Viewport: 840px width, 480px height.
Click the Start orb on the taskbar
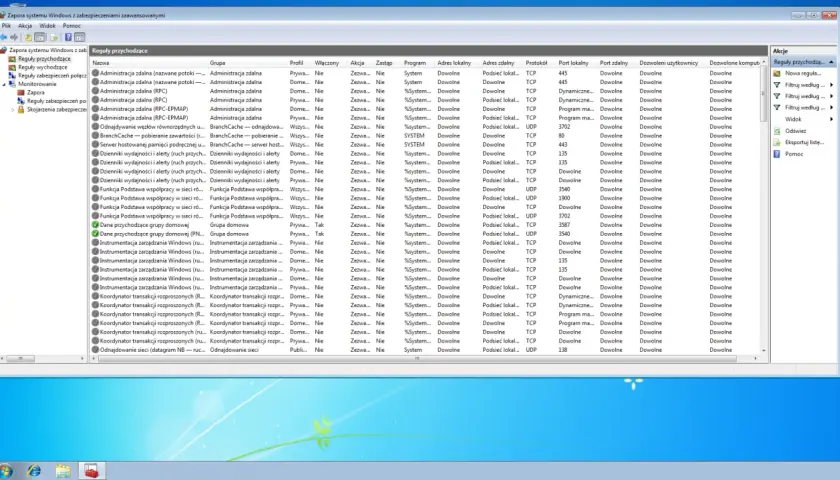point(6,471)
